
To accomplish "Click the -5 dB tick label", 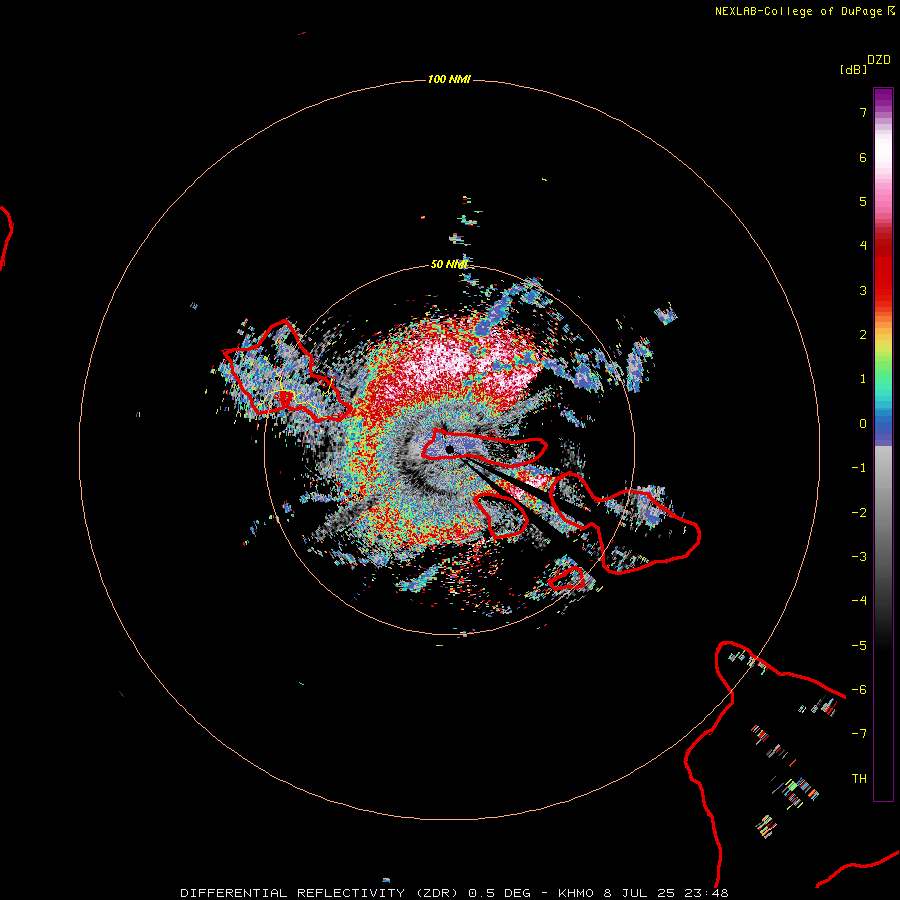I will coord(859,646).
